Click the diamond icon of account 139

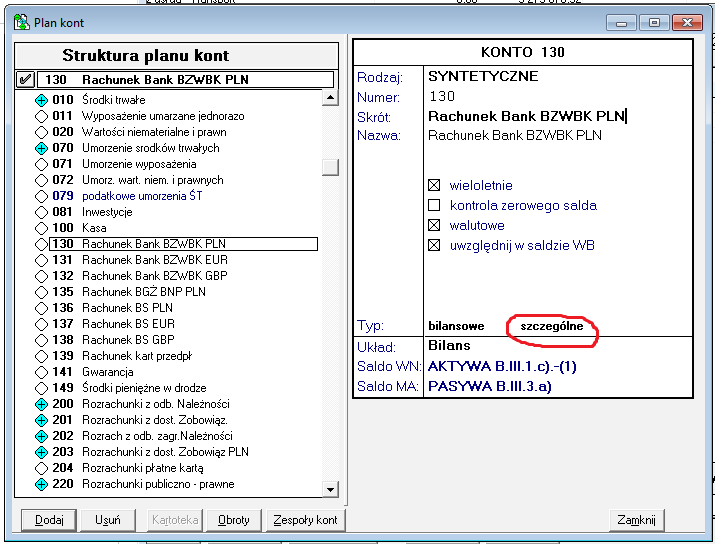click(41, 356)
